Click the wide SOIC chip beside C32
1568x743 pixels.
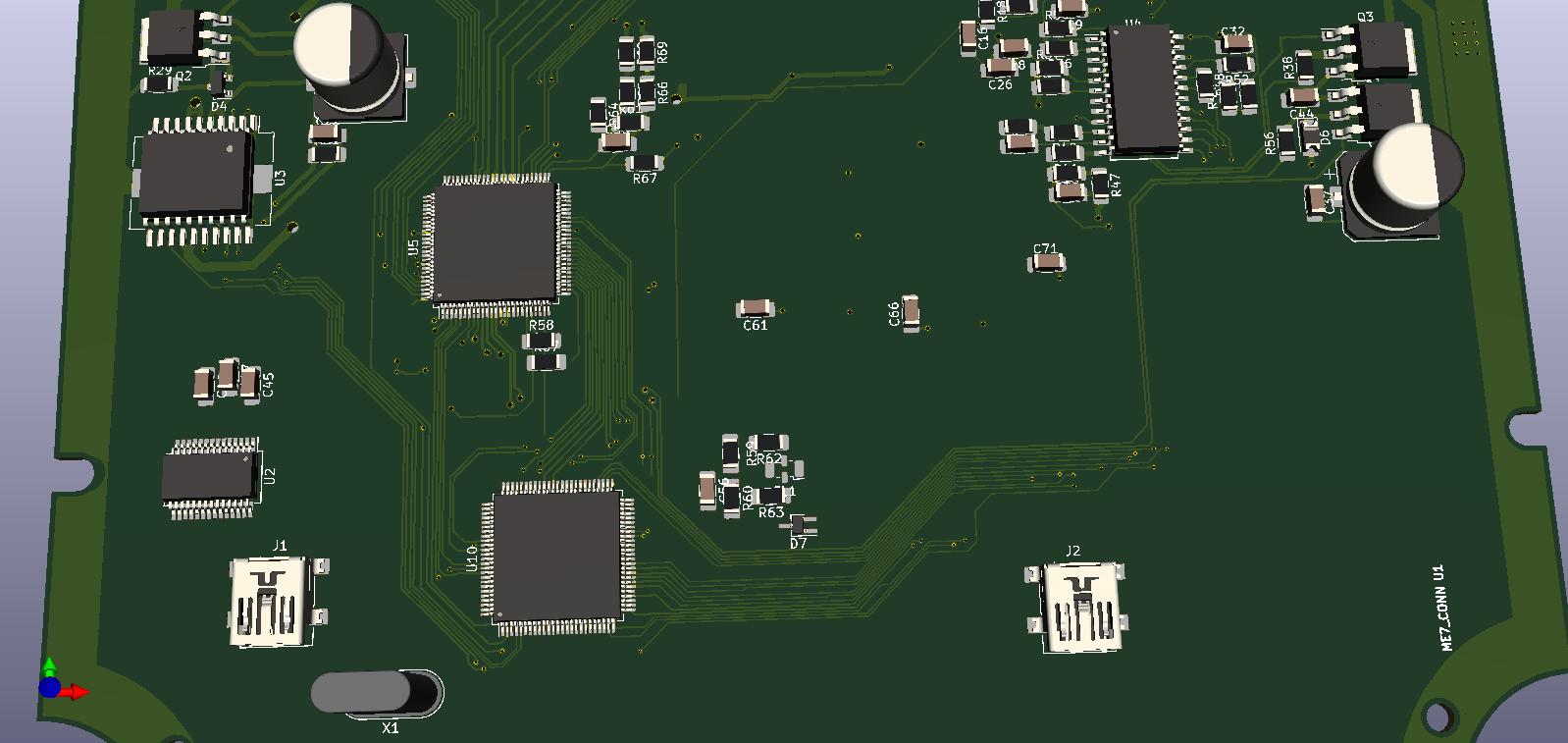pos(1143,89)
